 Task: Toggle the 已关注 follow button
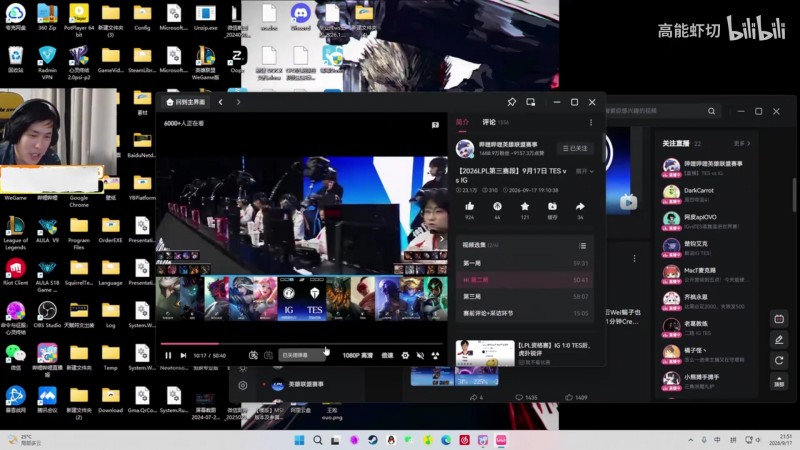575,148
